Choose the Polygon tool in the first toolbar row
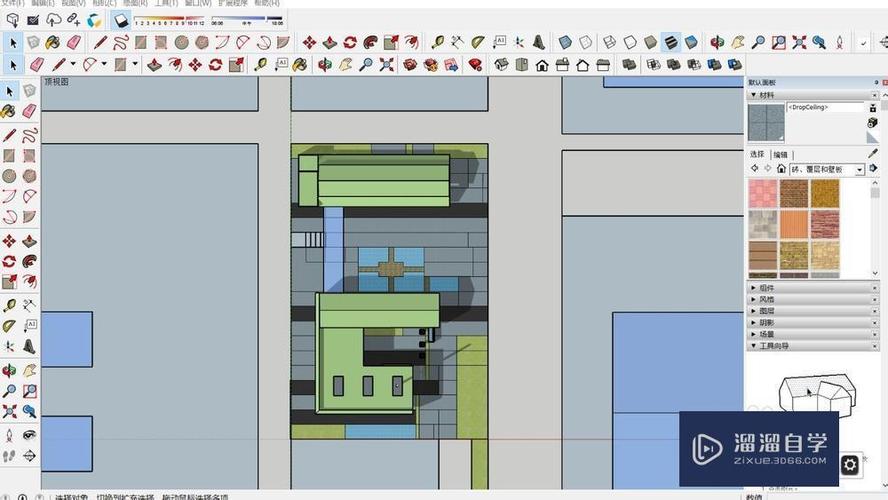 point(204,42)
